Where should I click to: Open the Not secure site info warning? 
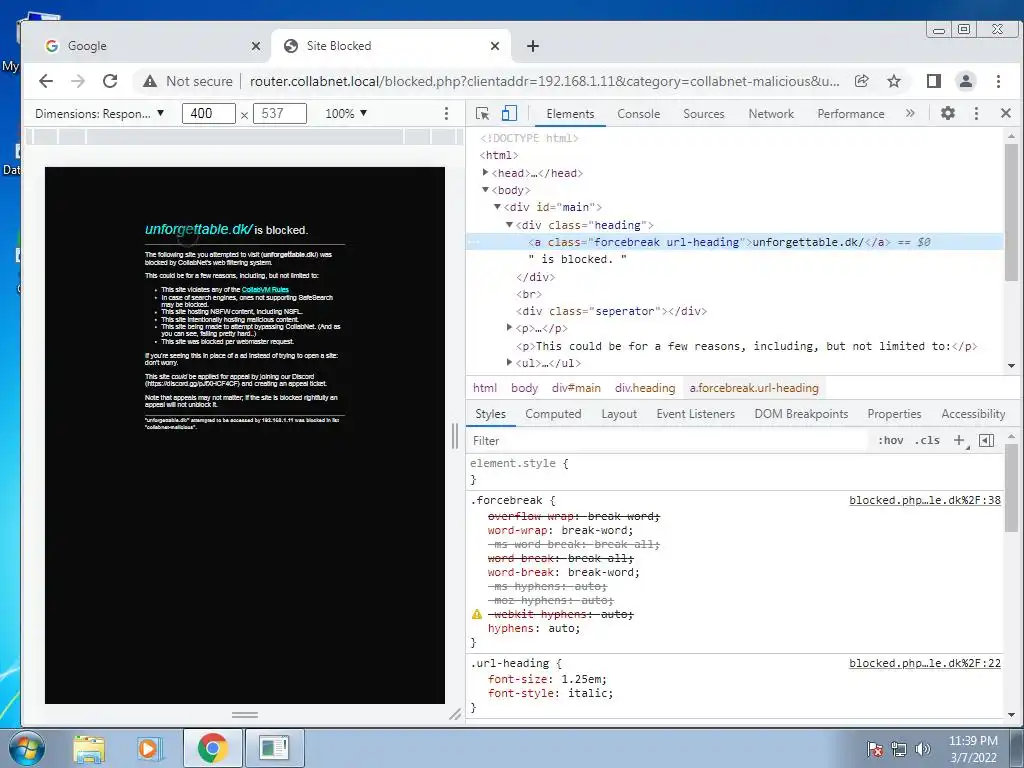[188, 81]
